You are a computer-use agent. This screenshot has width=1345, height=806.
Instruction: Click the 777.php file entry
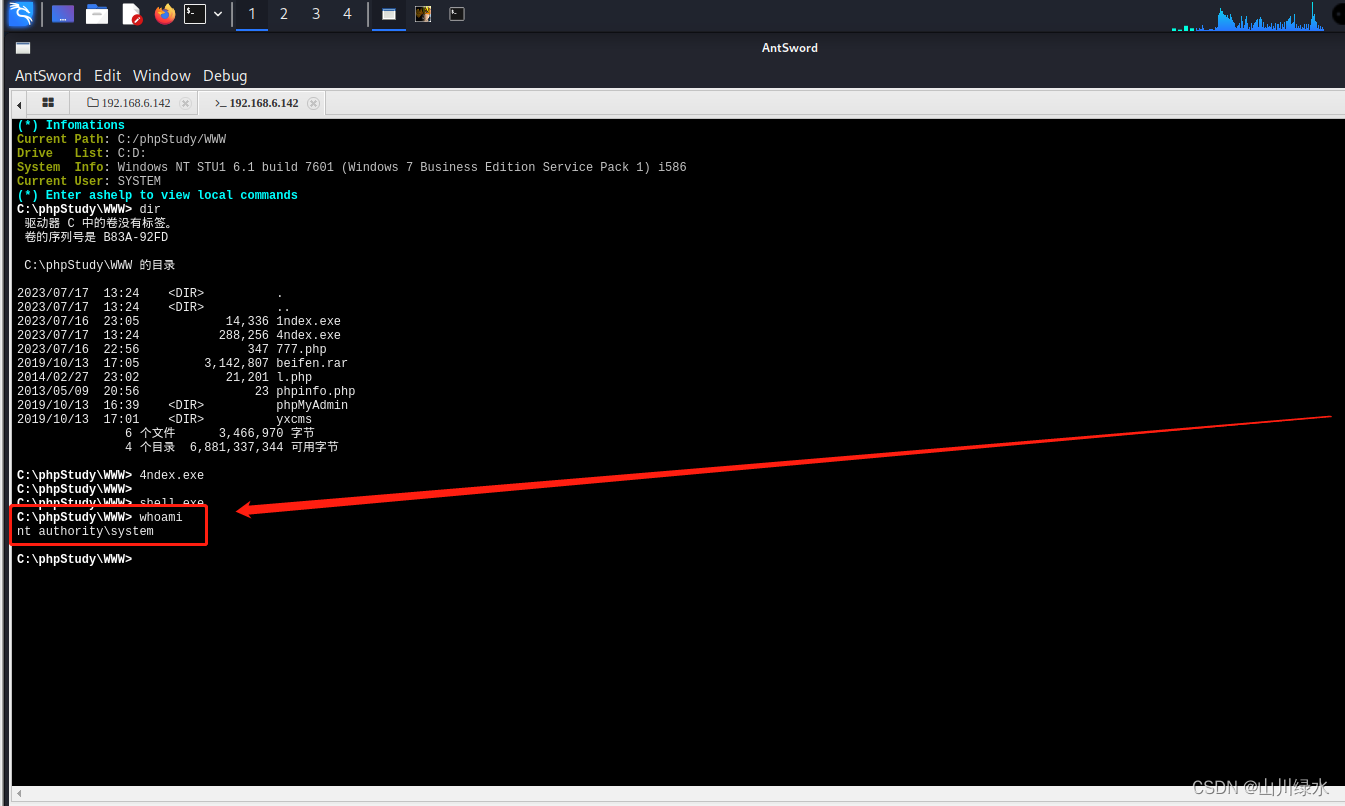coord(301,349)
